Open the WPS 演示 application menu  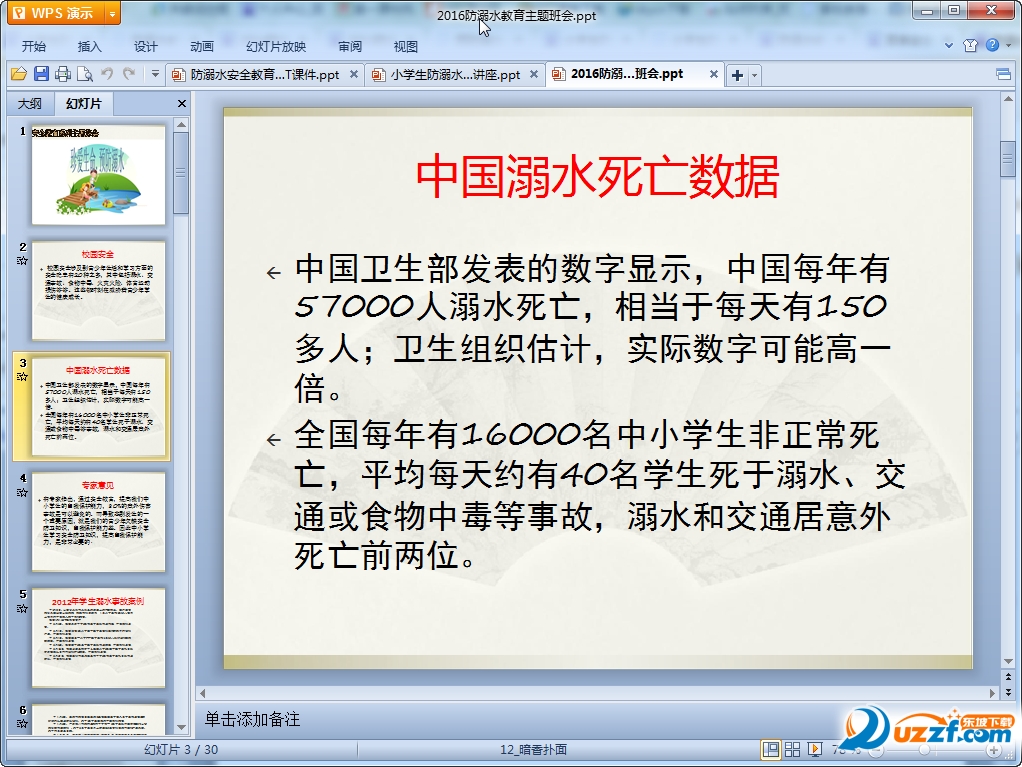[56, 13]
